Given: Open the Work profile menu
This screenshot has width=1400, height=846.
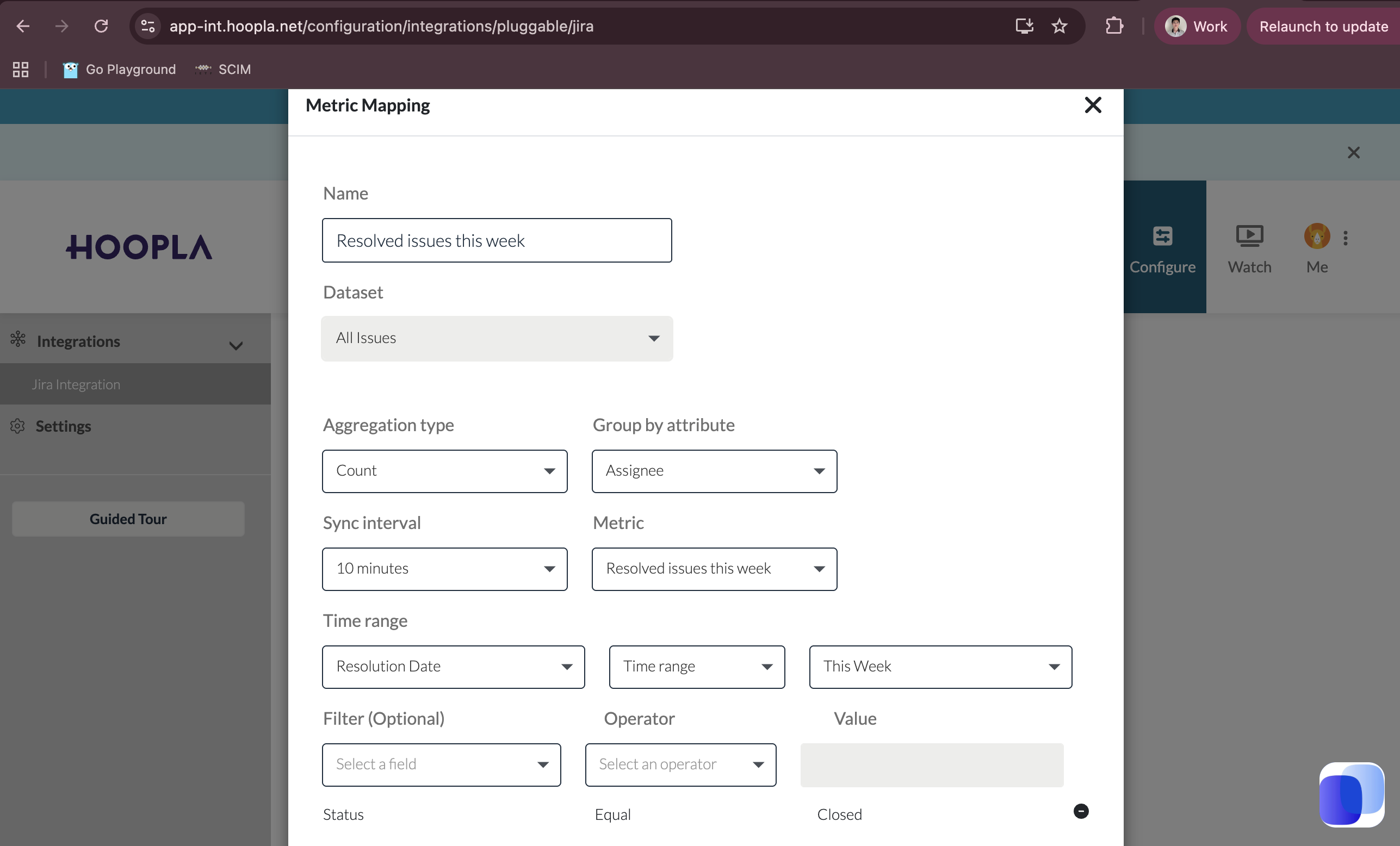Looking at the screenshot, I should coord(1197,26).
